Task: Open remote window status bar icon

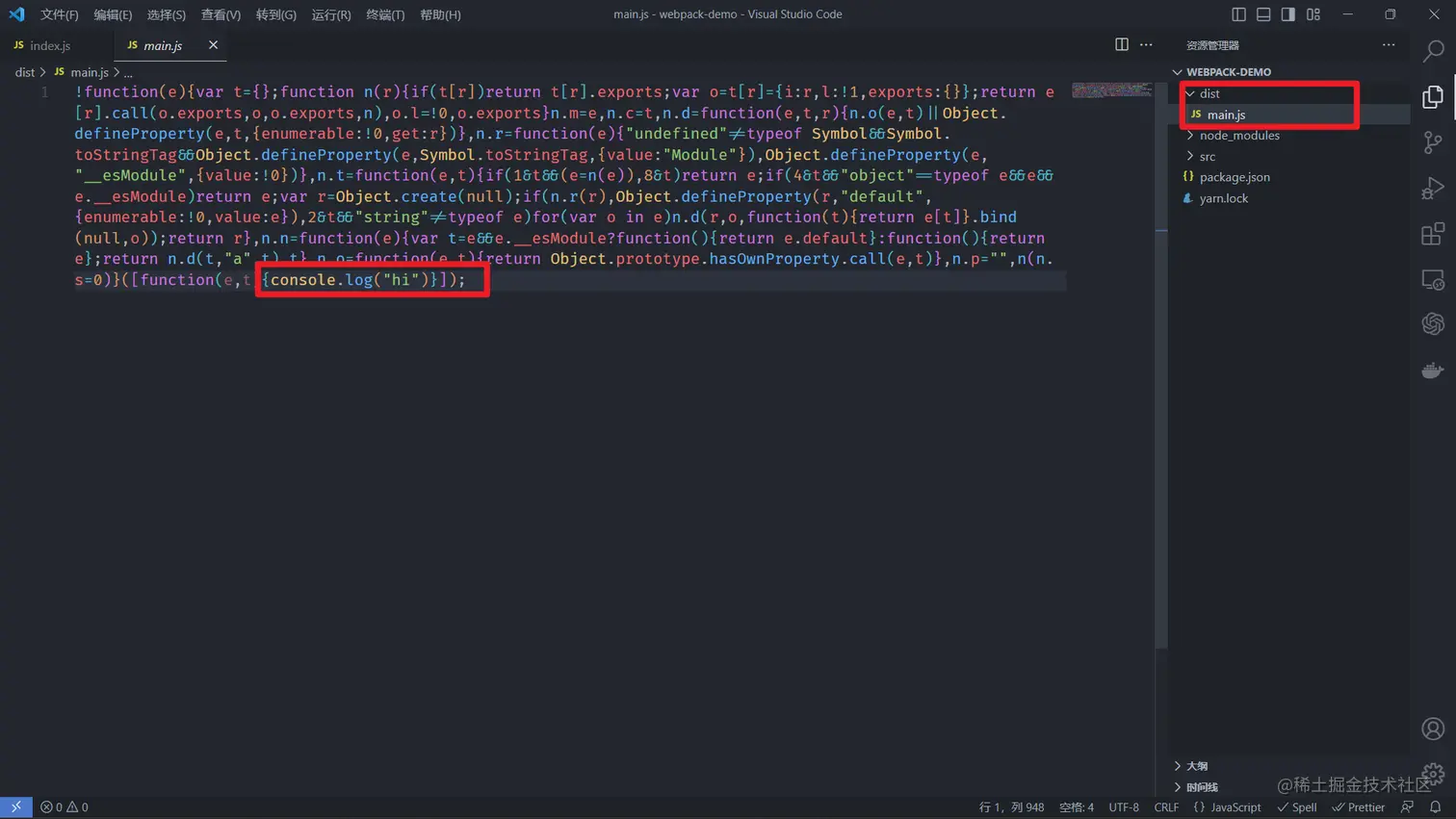Action: (x=15, y=807)
